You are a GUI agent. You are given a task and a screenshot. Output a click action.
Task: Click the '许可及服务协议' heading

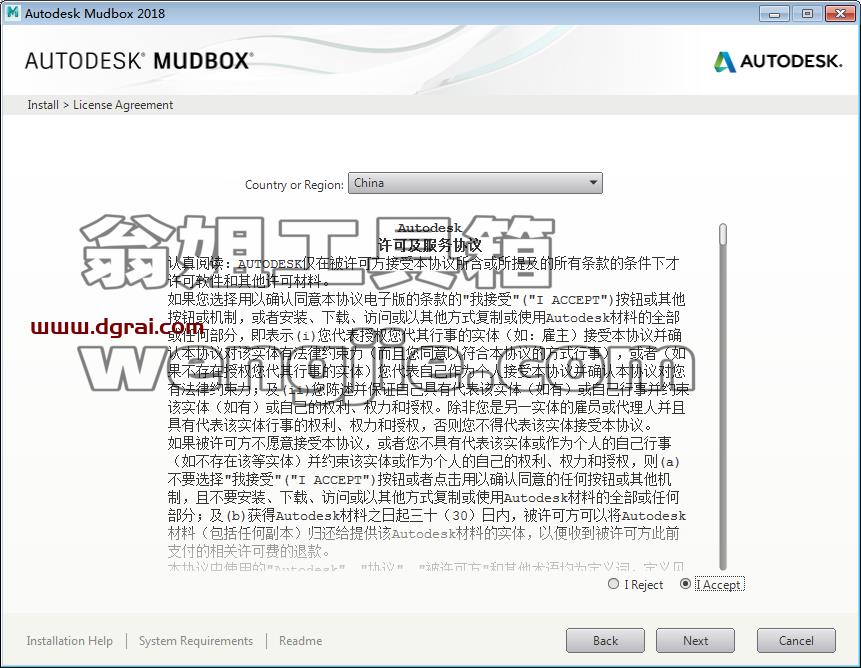pos(429,245)
